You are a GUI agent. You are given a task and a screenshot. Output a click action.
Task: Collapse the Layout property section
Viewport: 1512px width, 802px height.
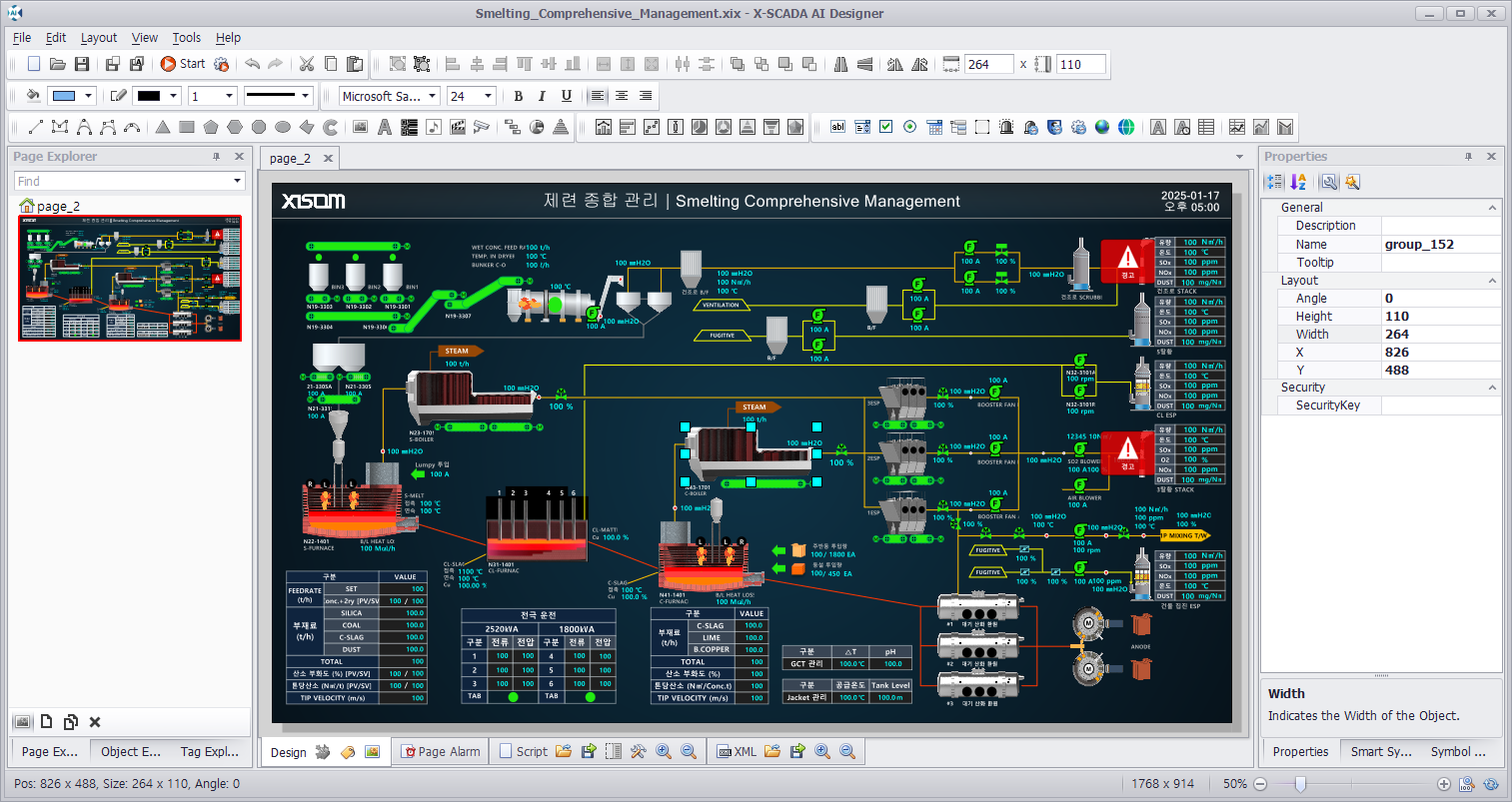click(1493, 281)
